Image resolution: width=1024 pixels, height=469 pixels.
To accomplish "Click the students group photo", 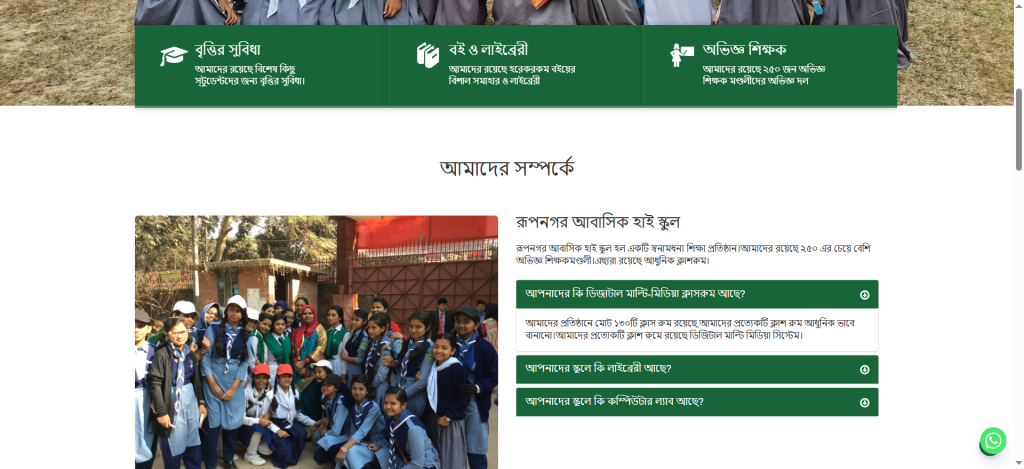I will tap(316, 342).
